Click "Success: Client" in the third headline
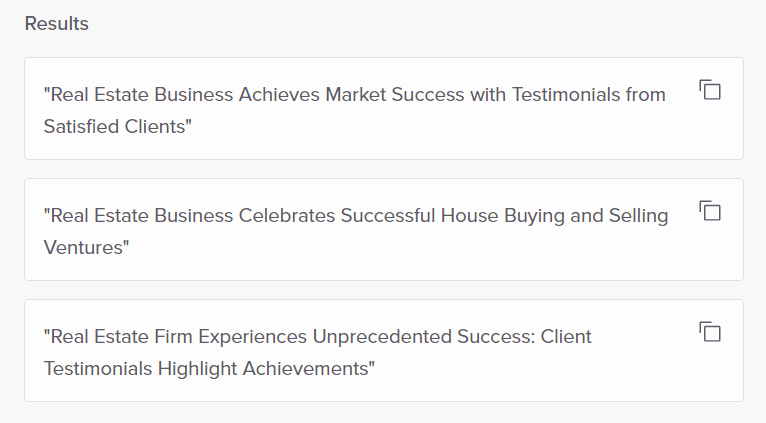Viewport: 766px width, 423px height. pos(524,337)
